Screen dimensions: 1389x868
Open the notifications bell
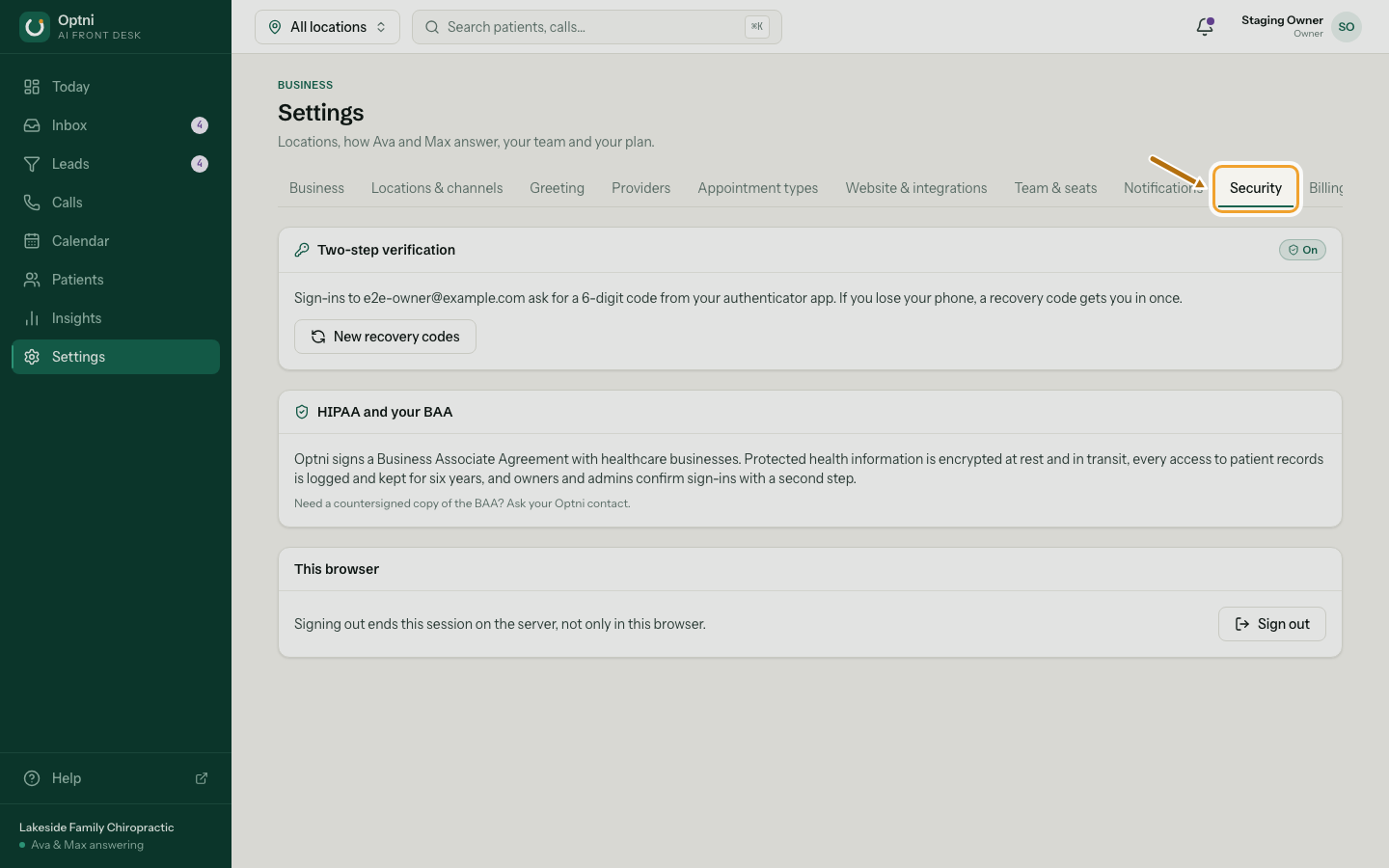tap(1205, 27)
